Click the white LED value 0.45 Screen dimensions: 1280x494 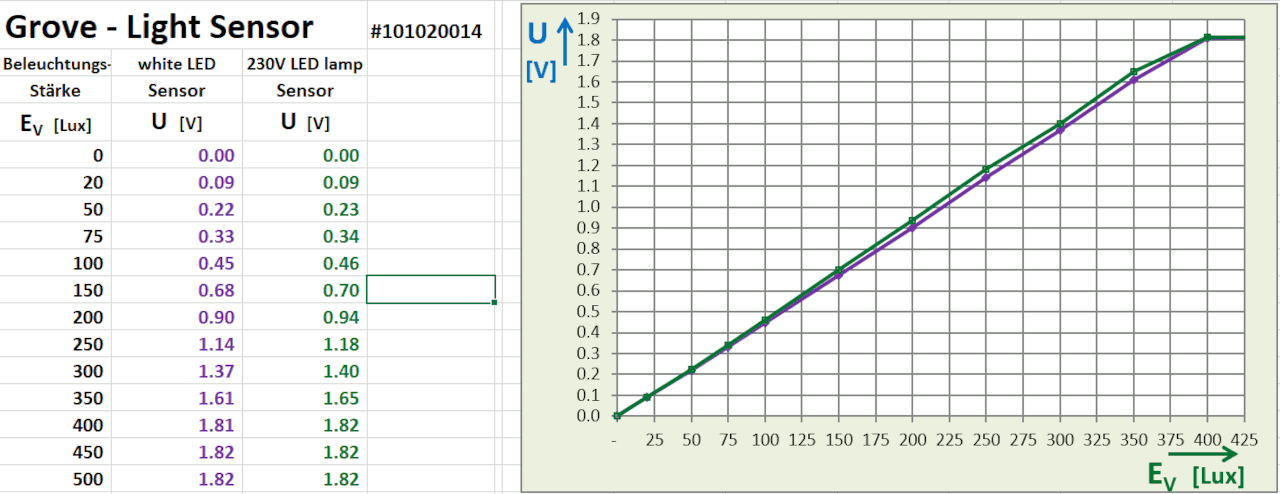pos(215,263)
